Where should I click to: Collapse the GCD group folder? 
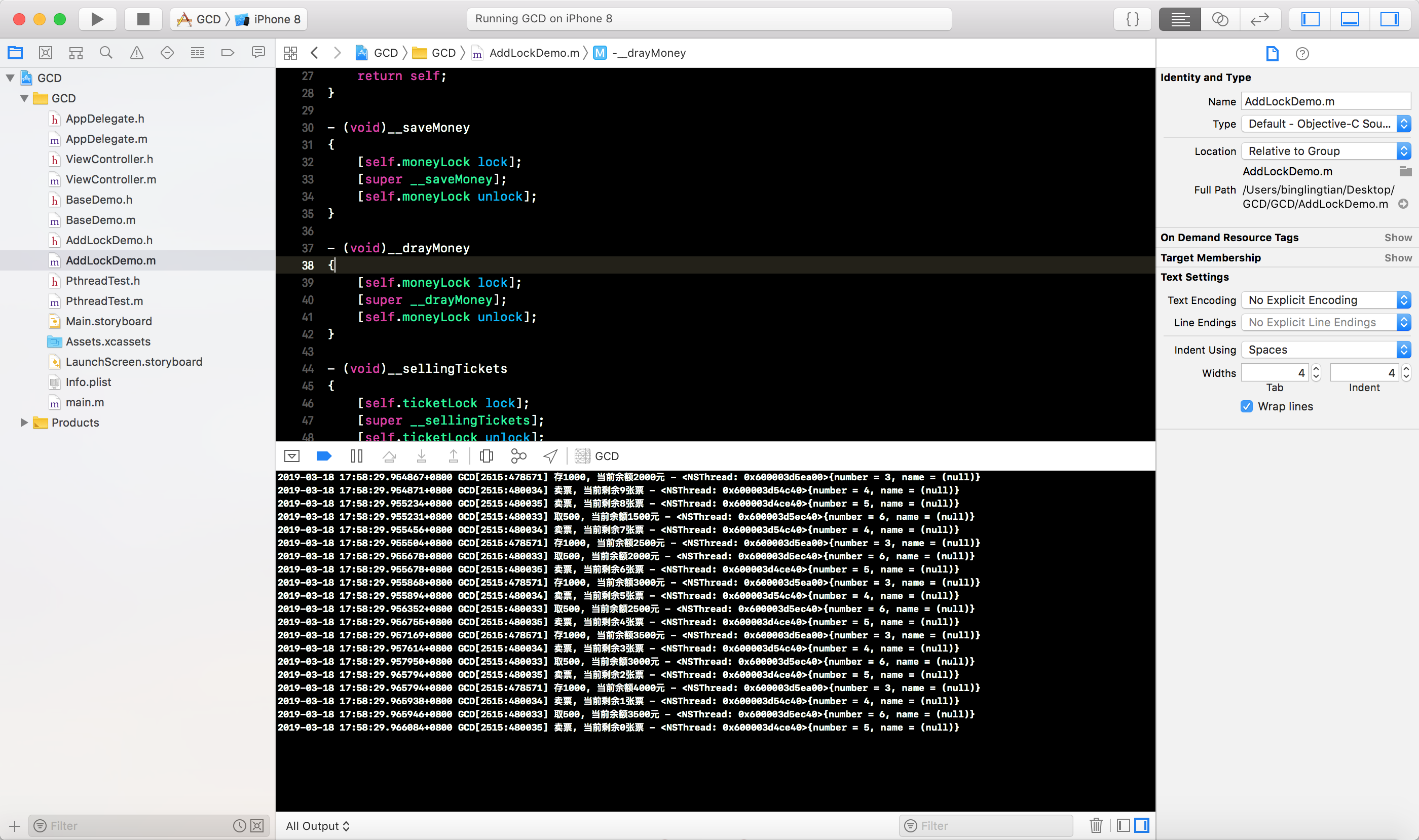(24, 98)
